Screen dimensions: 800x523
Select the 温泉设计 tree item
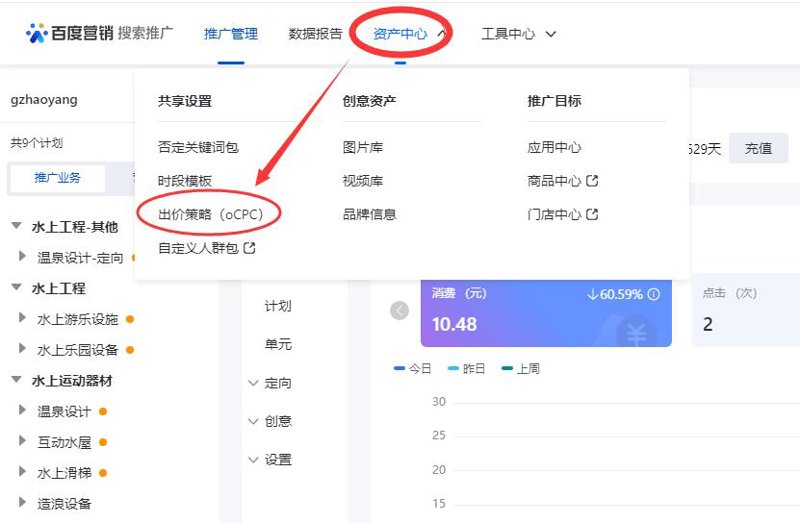pos(64,411)
